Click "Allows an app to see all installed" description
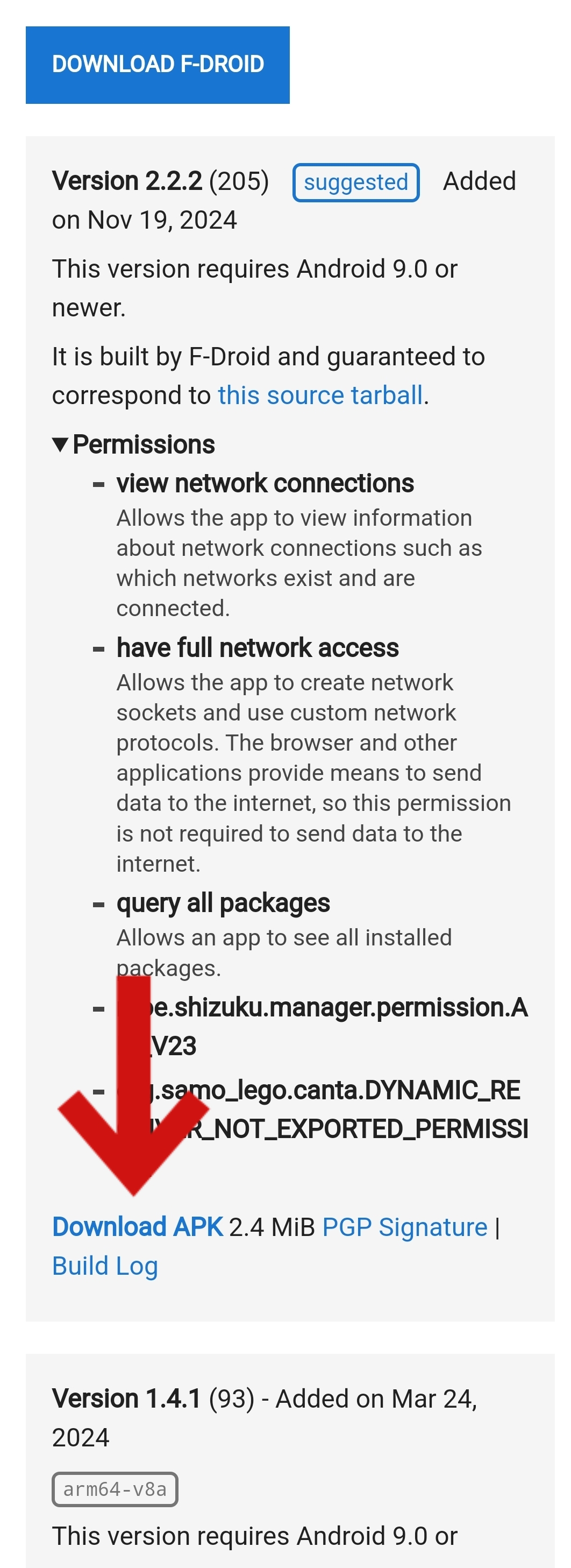The image size is (571, 1568). click(x=284, y=938)
